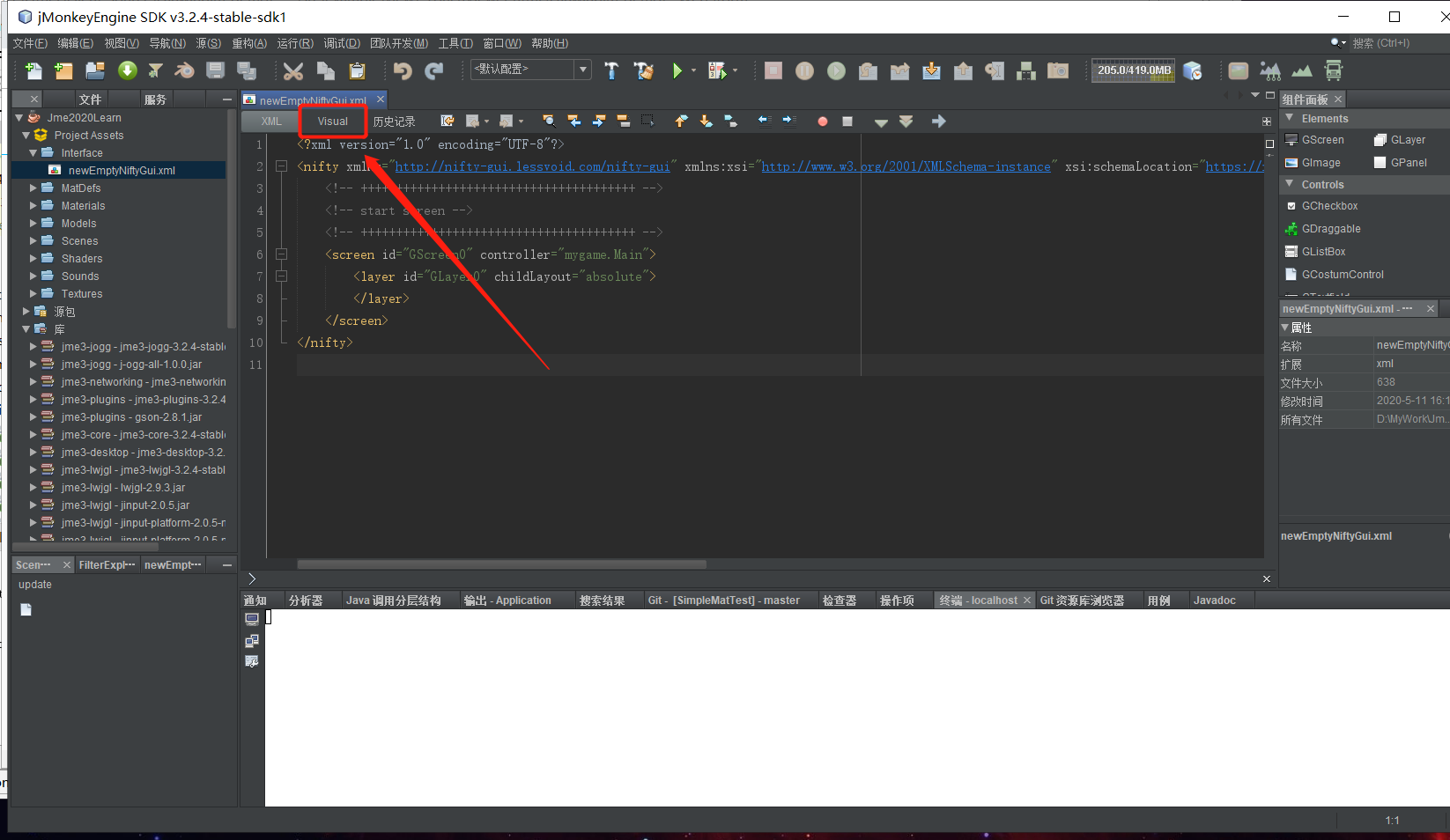The width and height of the screenshot is (1450, 840).
Task: Open the 重构(A) menu
Action: [x=249, y=43]
